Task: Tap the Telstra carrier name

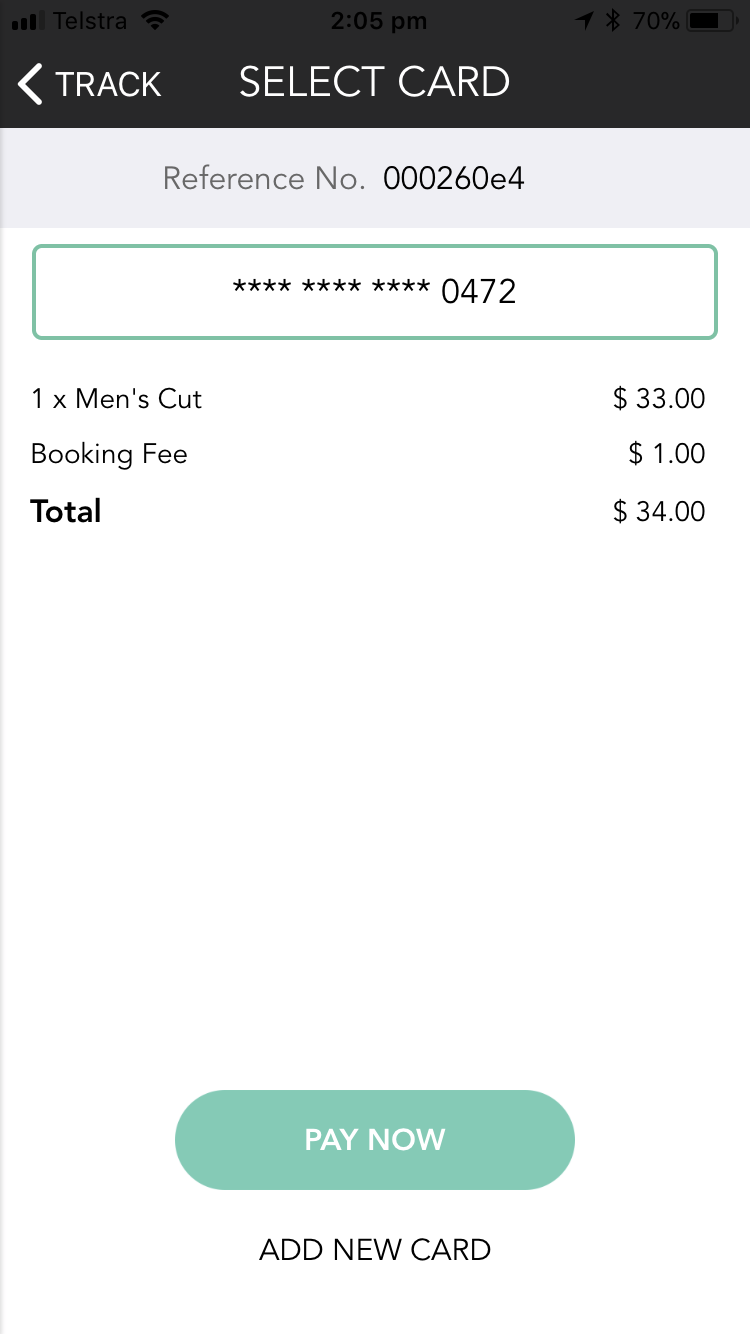Action: tap(89, 21)
